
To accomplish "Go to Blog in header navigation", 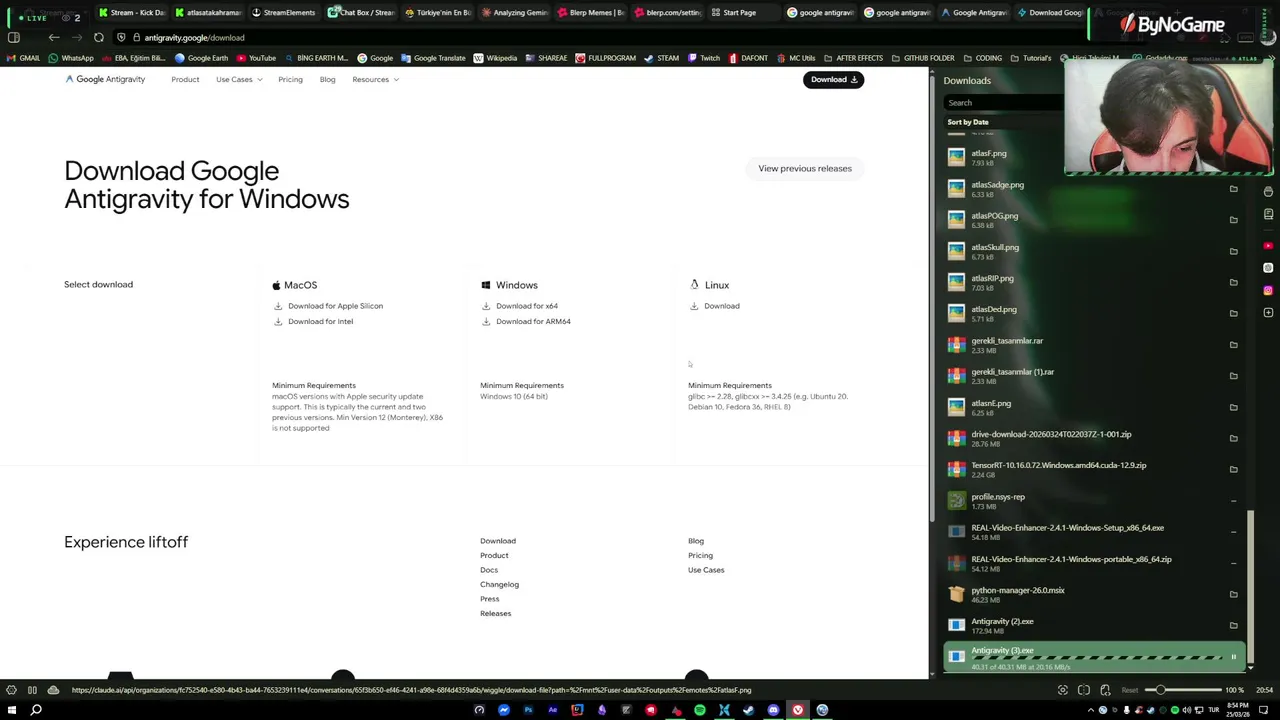I will (x=327, y=79).
